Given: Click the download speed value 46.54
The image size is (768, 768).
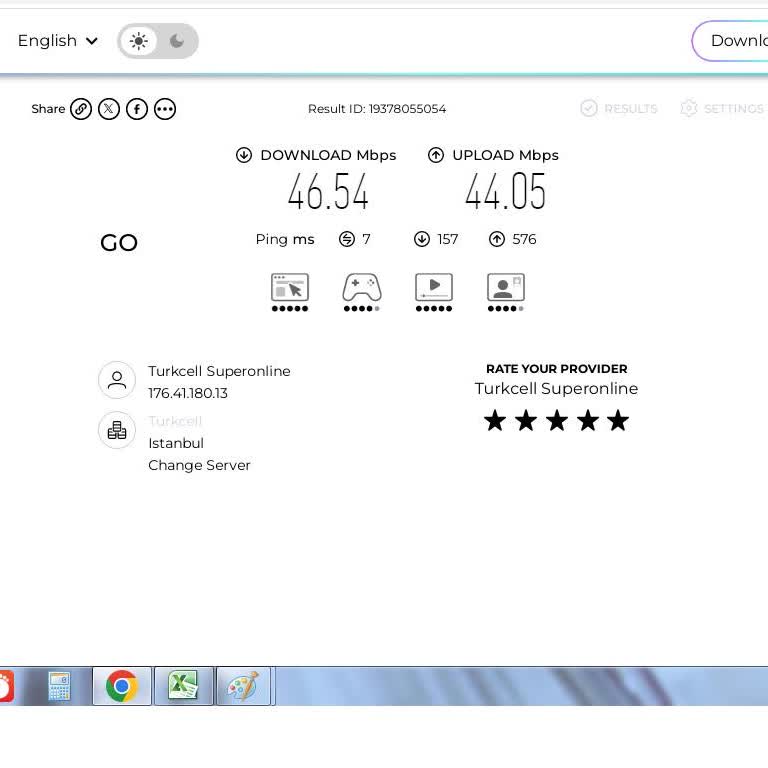Looking at the screenshot, I should tap(328, 192).
